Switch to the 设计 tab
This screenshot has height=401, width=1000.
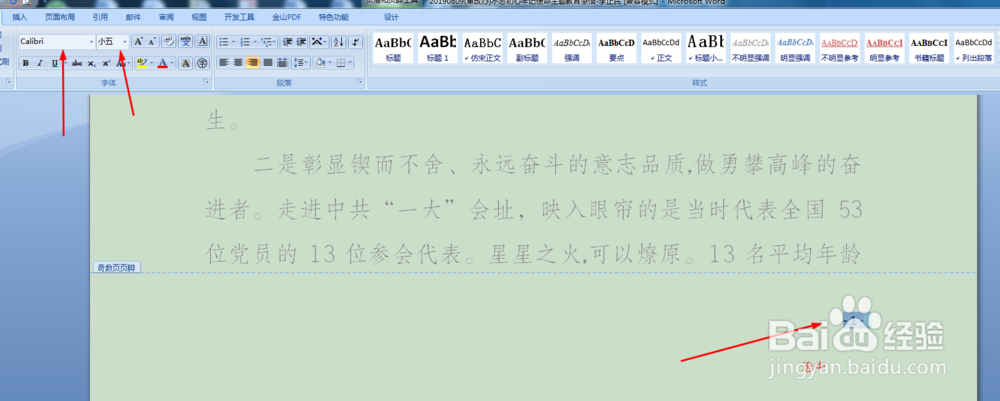pyautogui.click(x=391, y=17)
